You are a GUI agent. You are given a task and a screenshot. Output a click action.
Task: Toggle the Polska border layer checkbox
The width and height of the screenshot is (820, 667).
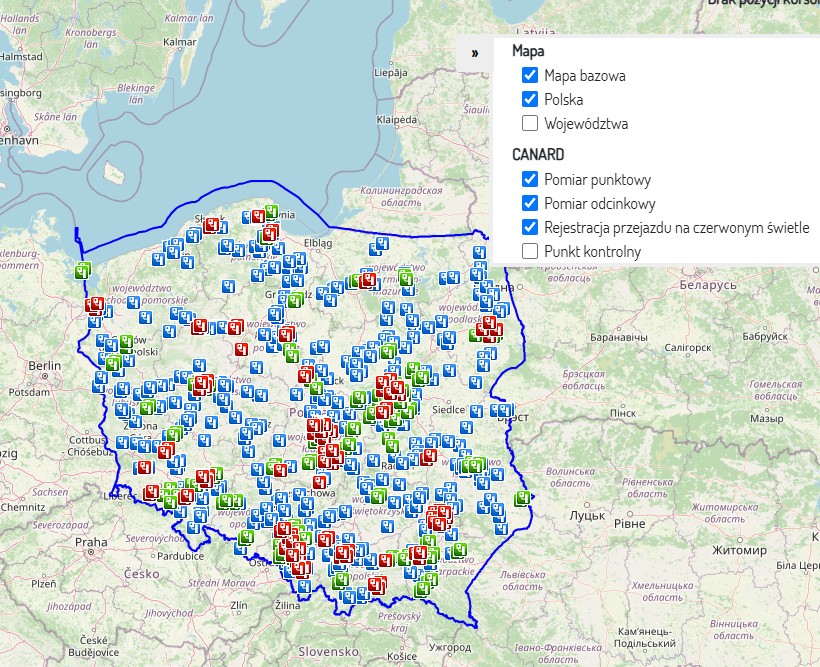530,99
